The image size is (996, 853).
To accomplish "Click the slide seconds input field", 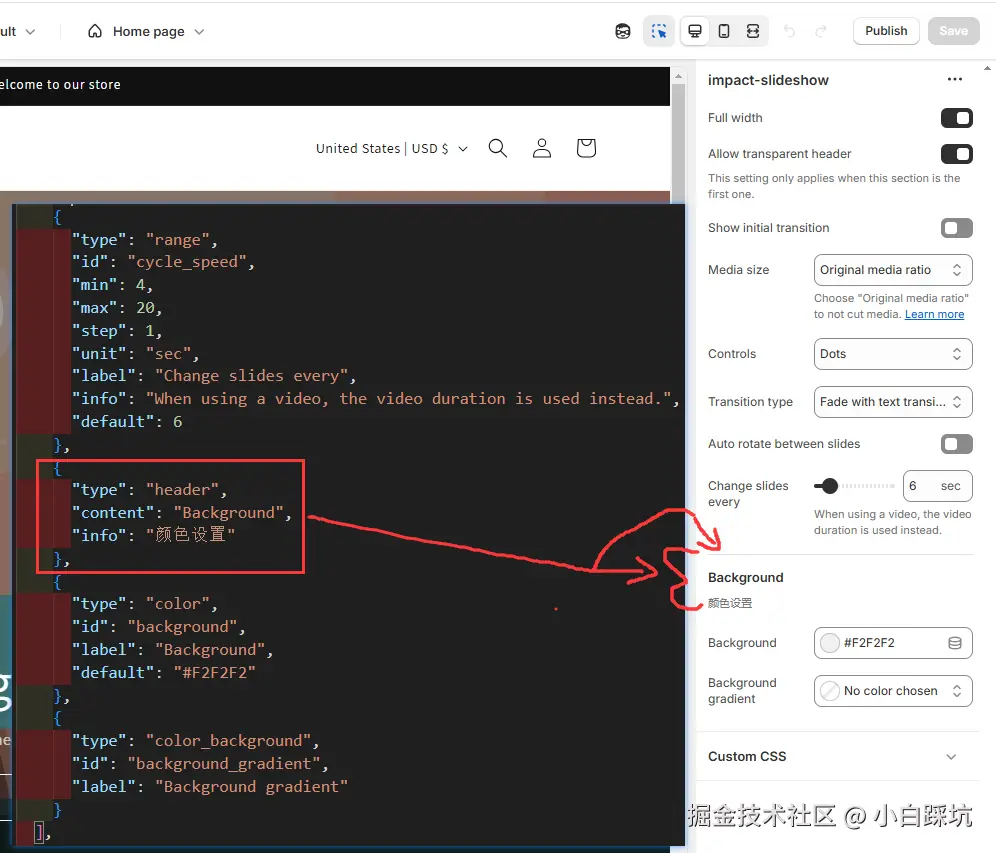I will 937,487.
